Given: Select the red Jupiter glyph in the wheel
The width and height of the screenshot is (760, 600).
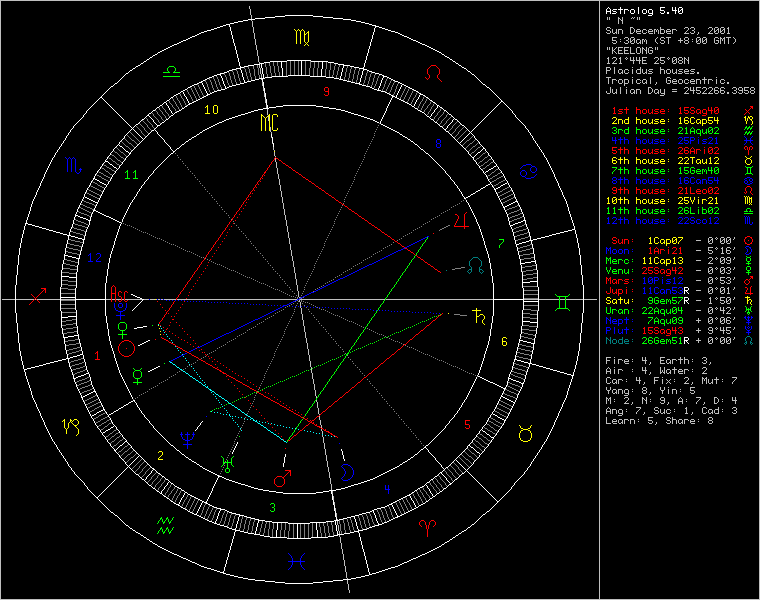Looking at the screenshot, I should coord(461,220).
